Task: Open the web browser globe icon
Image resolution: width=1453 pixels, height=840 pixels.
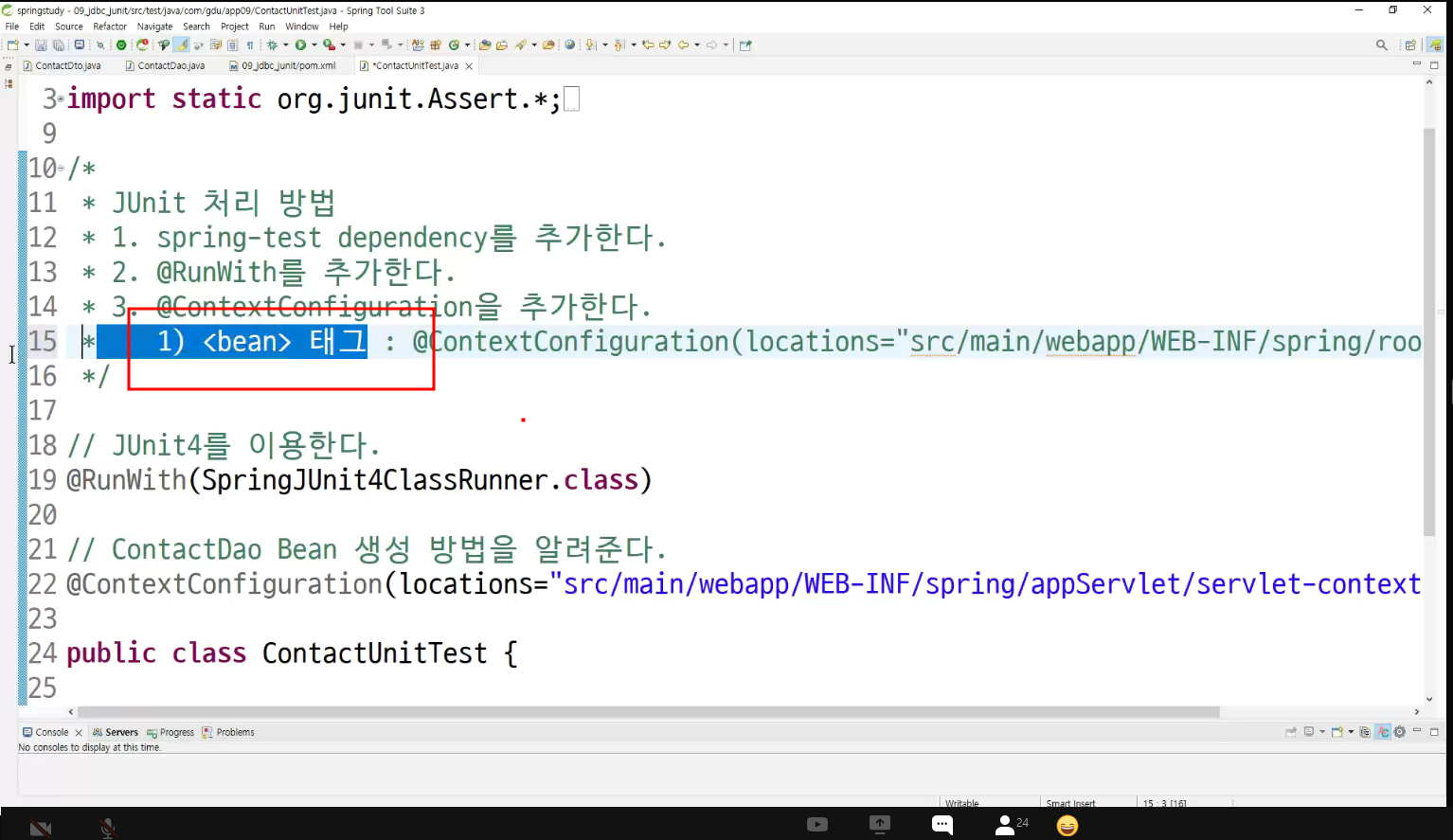Action: 569,45
